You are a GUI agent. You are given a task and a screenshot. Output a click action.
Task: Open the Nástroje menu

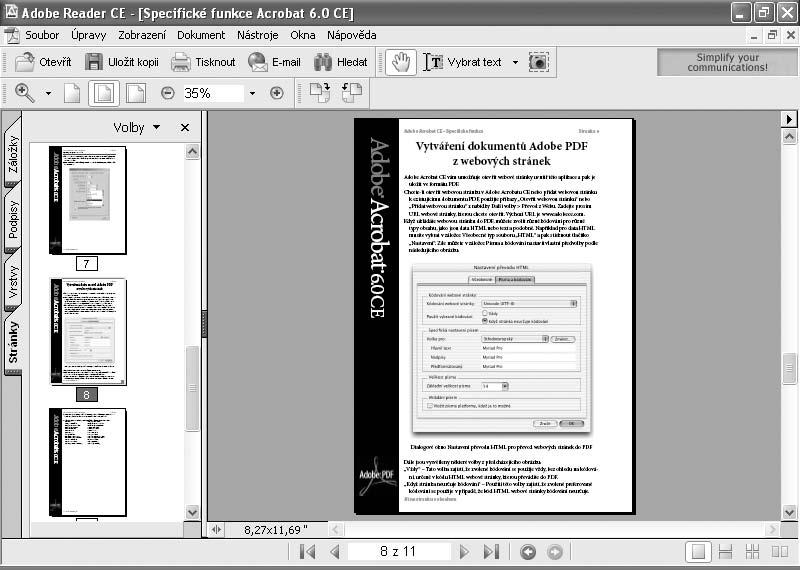[258, 35]
